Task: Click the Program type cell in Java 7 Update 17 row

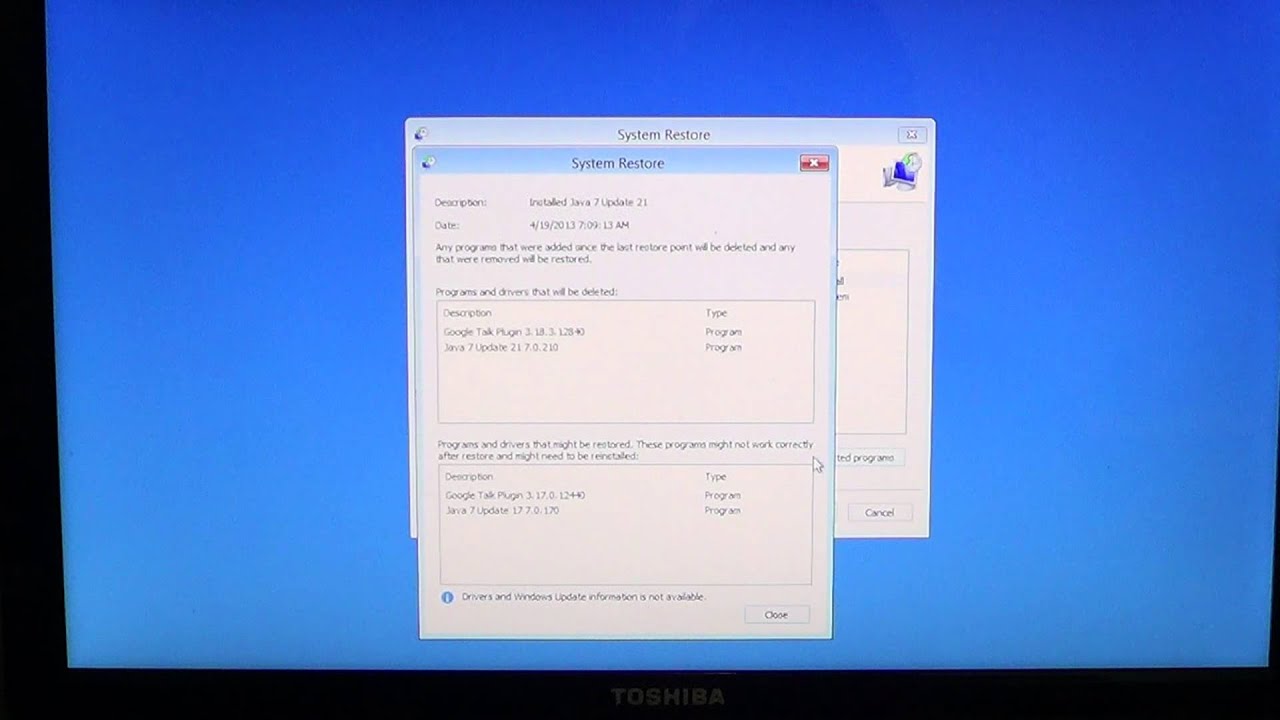Action: point(722,510)
